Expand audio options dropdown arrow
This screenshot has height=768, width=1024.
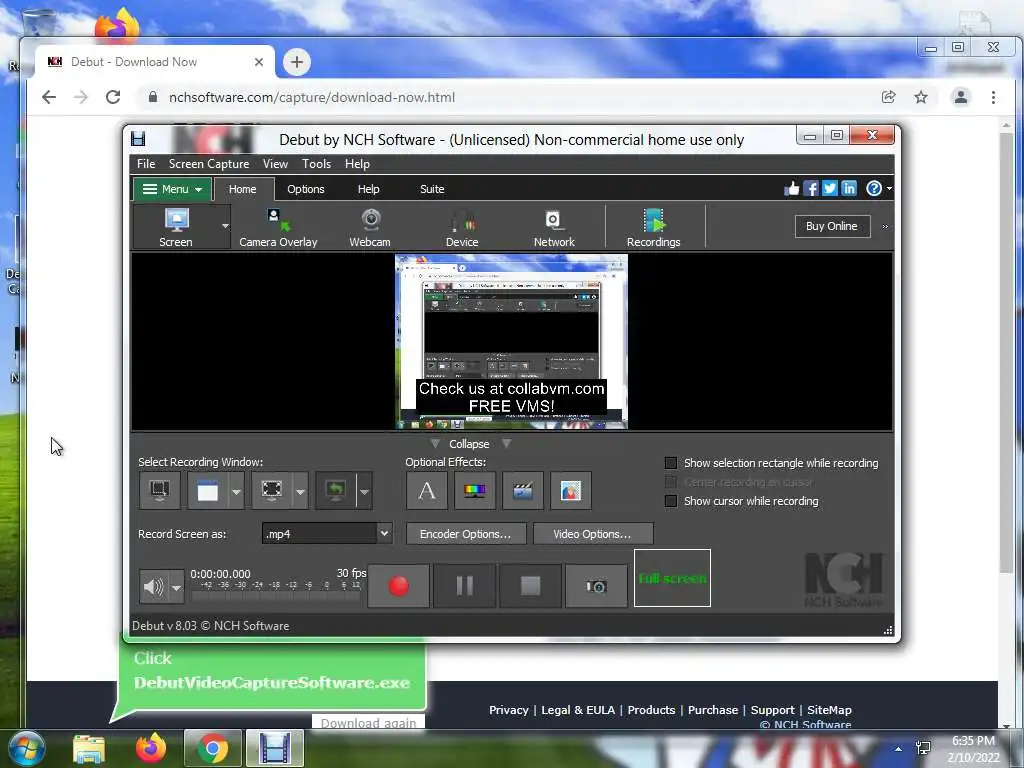pos(176,587)
